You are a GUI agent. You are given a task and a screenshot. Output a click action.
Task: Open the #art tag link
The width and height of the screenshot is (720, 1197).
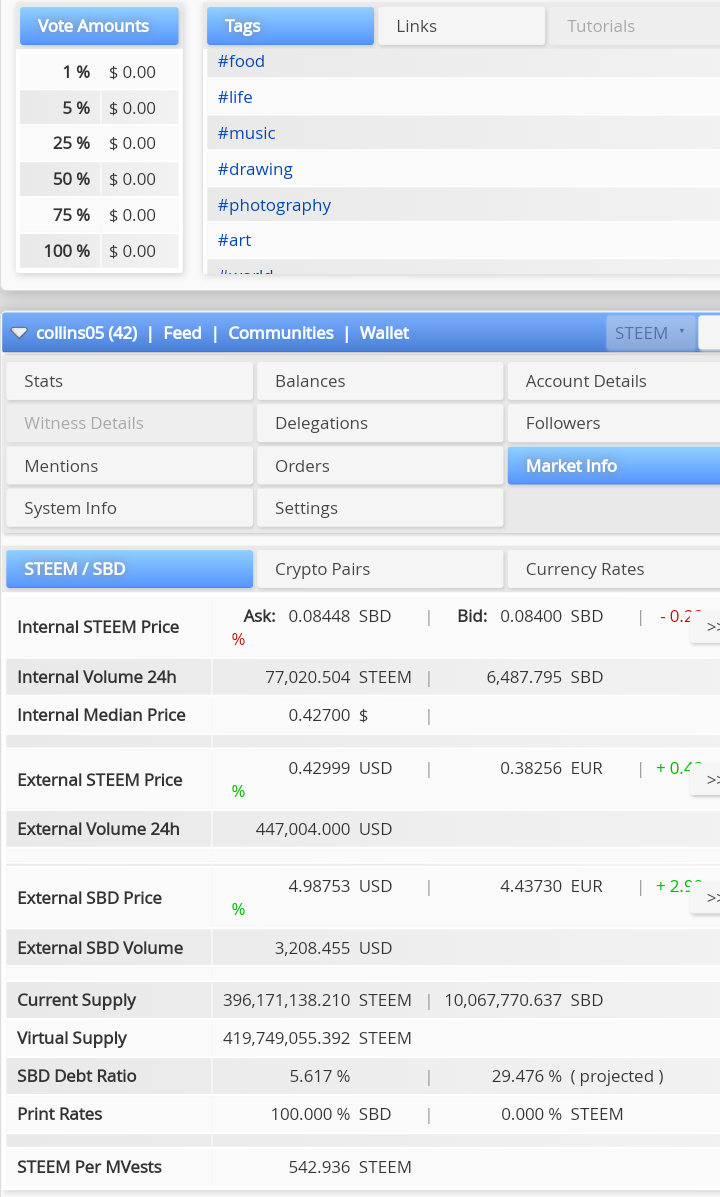tap(234, 240)
